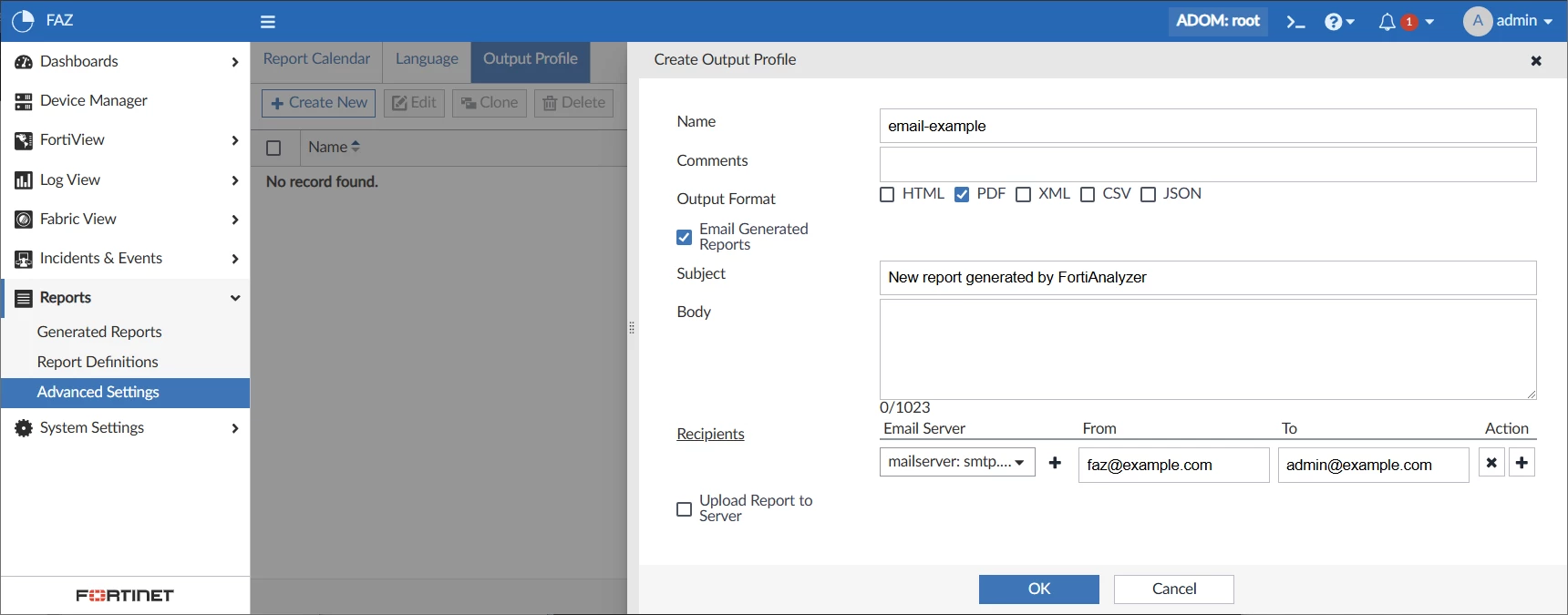Viewport: 1568px width, 615px height.
Task: Click the Incidents & Events icon
Action: tap(24, 259)
